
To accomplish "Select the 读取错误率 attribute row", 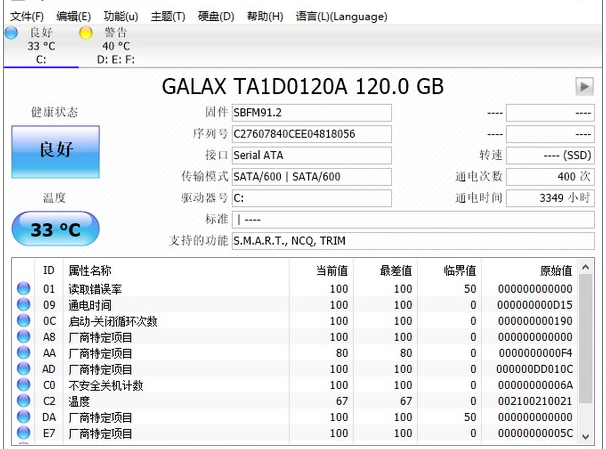I will point(295,289).
